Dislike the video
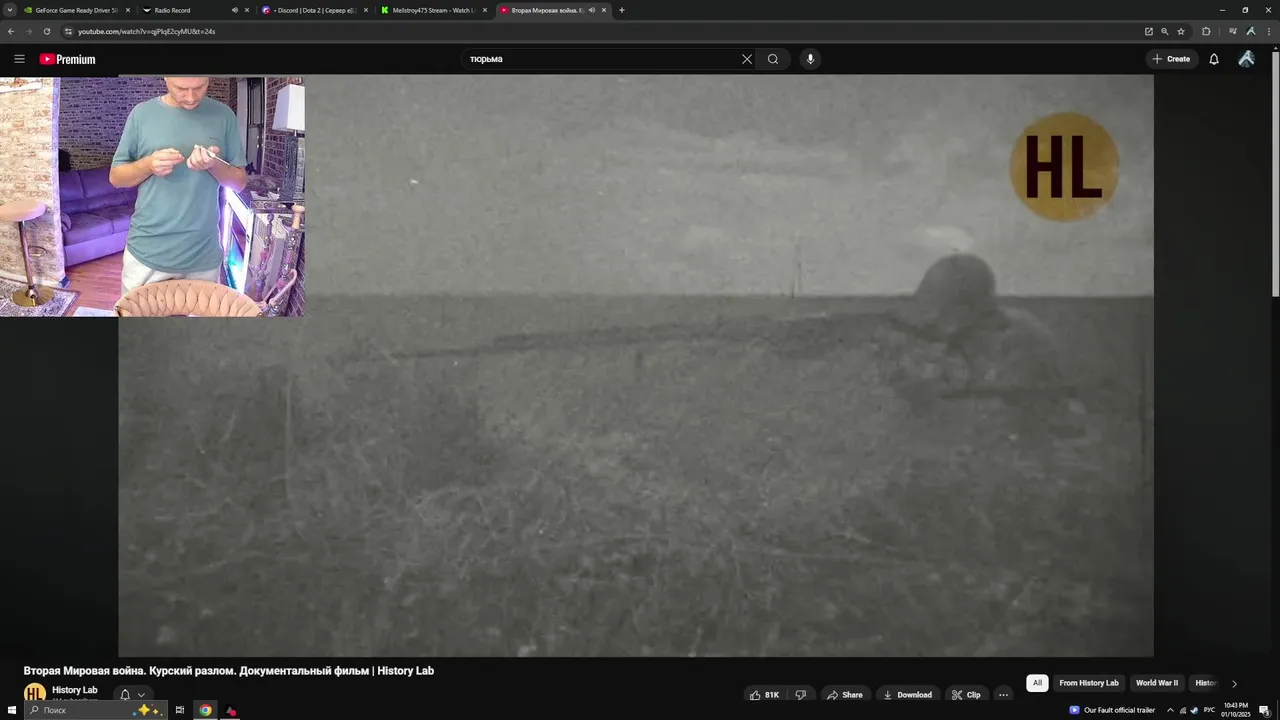The height and width of the screenshot is (720, 1280). 800,695
